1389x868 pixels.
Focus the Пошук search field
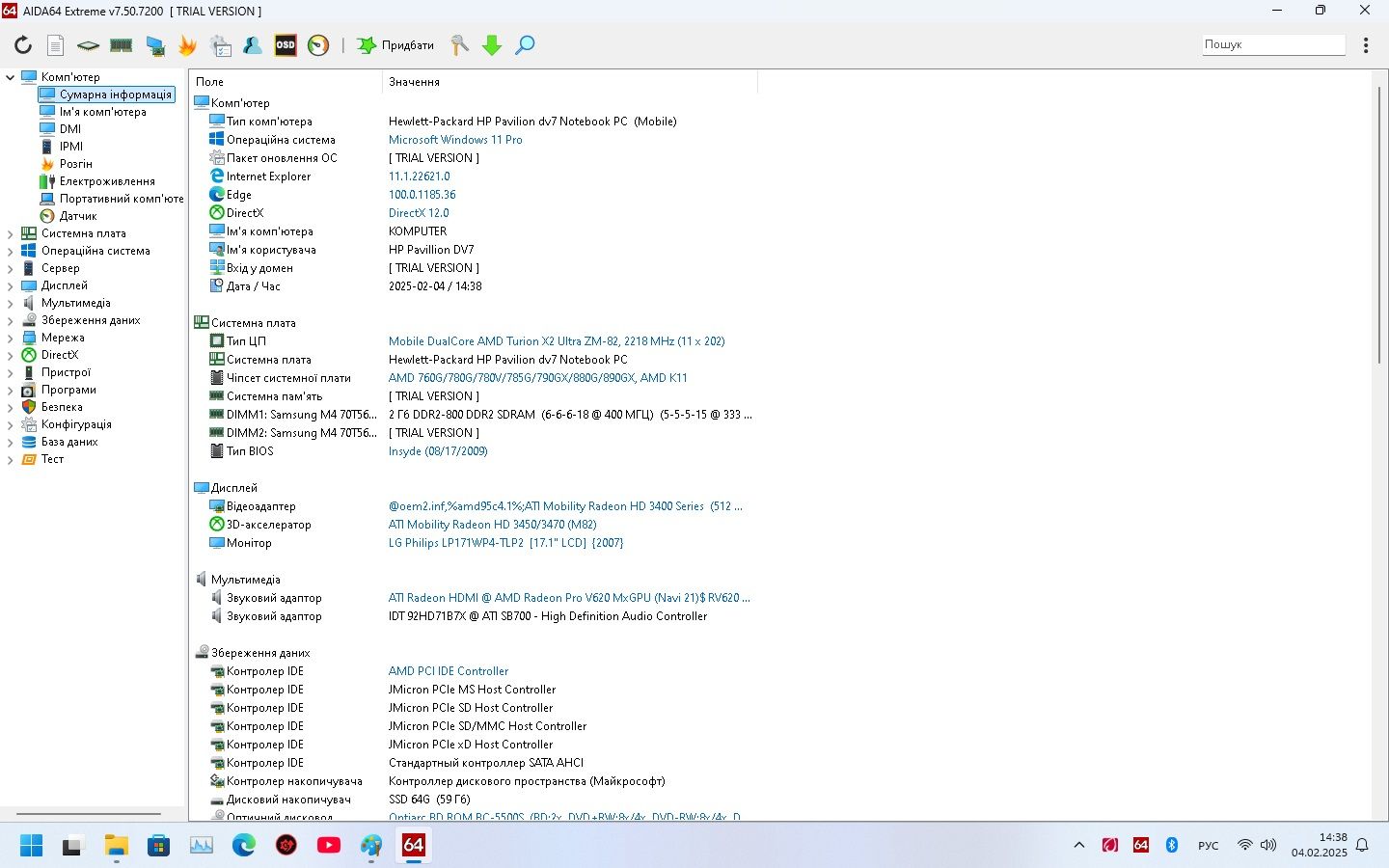tap(1273, 44)
